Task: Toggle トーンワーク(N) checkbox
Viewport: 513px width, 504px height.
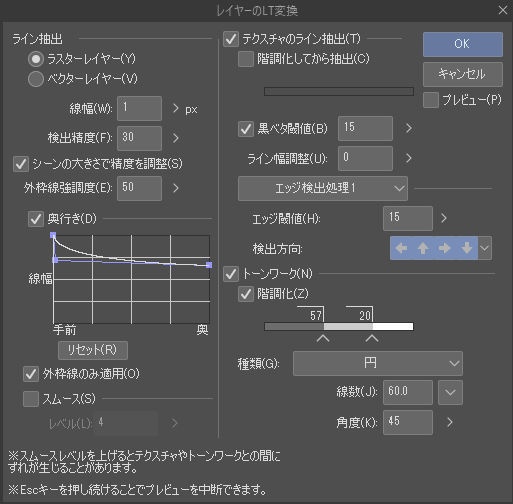Action: tap(231, 274)
